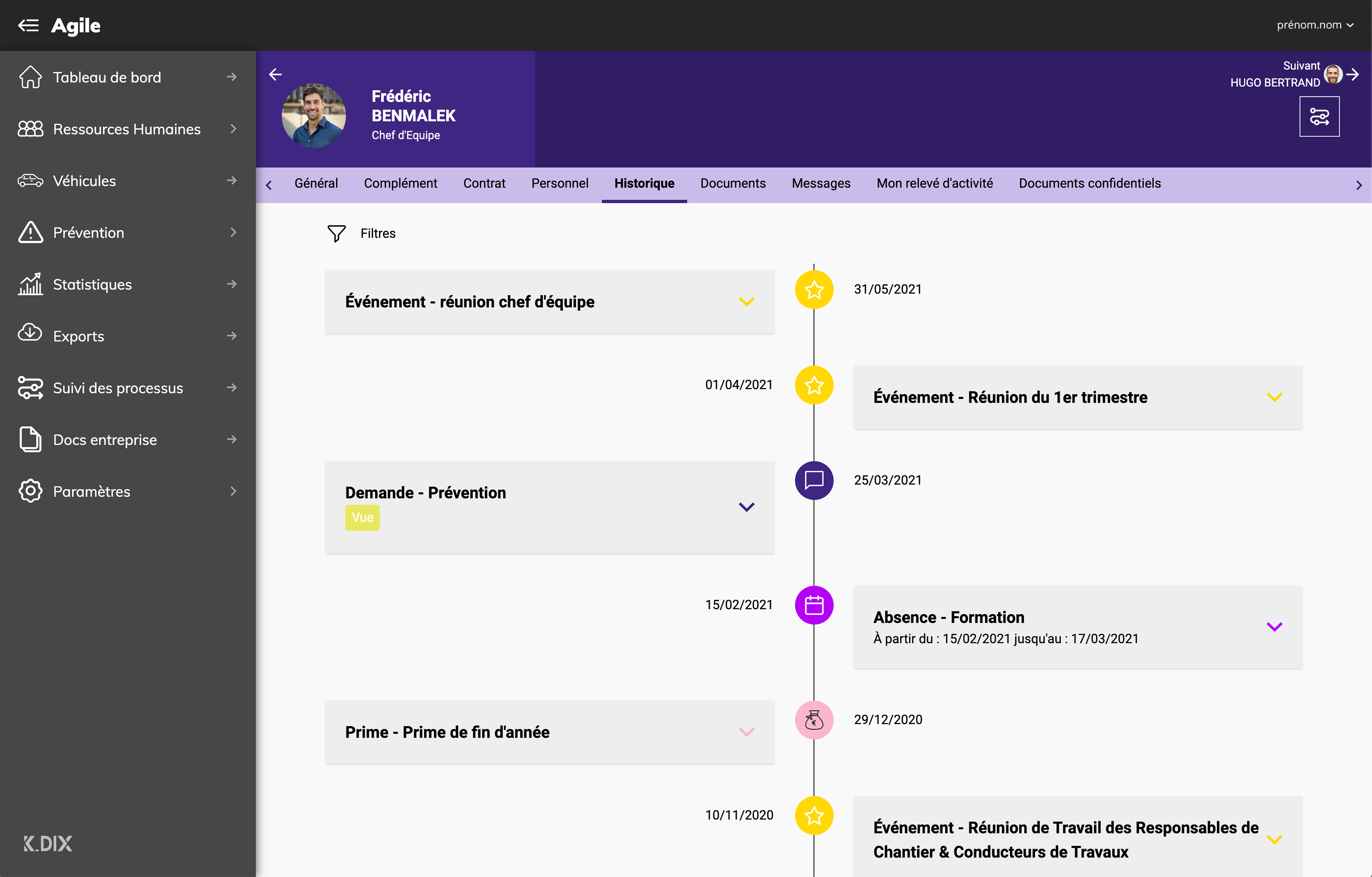The image size is (1372, 877).
Task: Select the Historique tab
Action: (x=644, y=184)
